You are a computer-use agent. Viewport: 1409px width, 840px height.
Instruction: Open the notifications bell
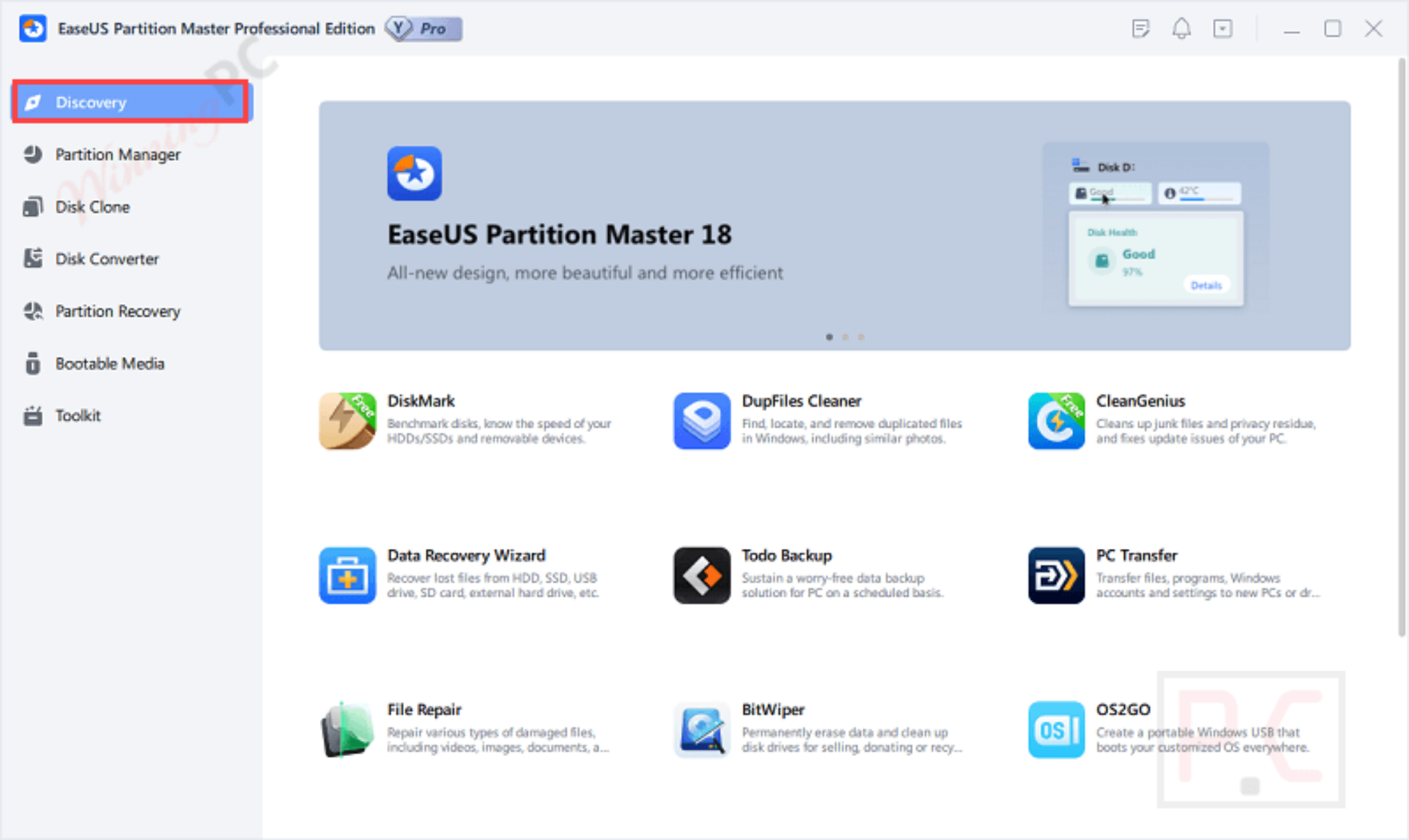(x=1182, y=29)
